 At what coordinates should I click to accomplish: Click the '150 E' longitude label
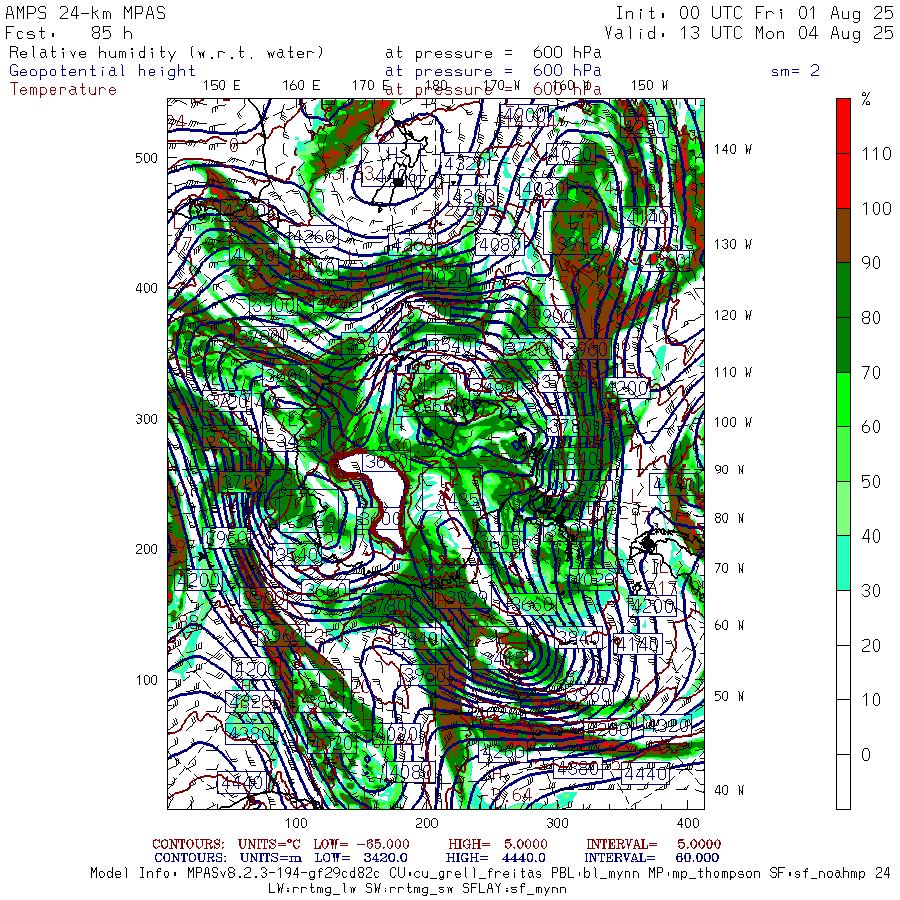coord(222,86)
